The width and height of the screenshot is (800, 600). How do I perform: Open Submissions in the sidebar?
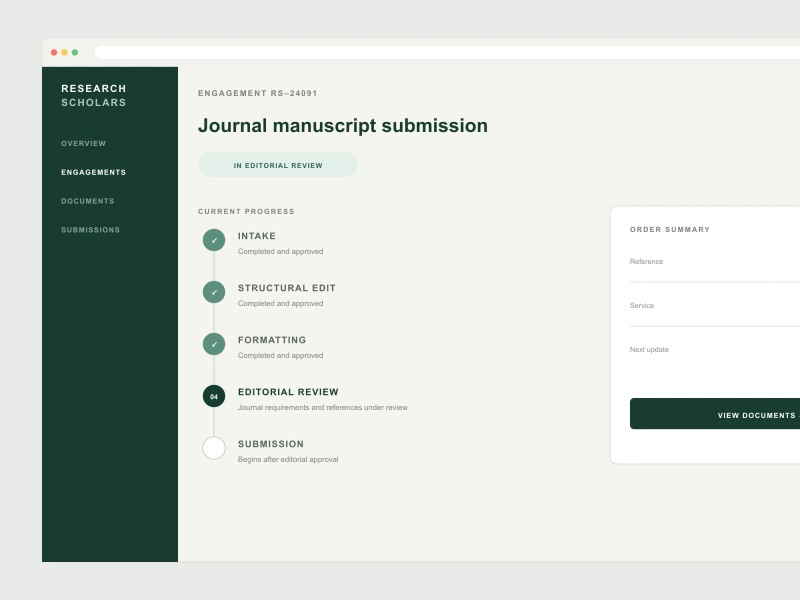pyautogui.click(x=91, y=230)
